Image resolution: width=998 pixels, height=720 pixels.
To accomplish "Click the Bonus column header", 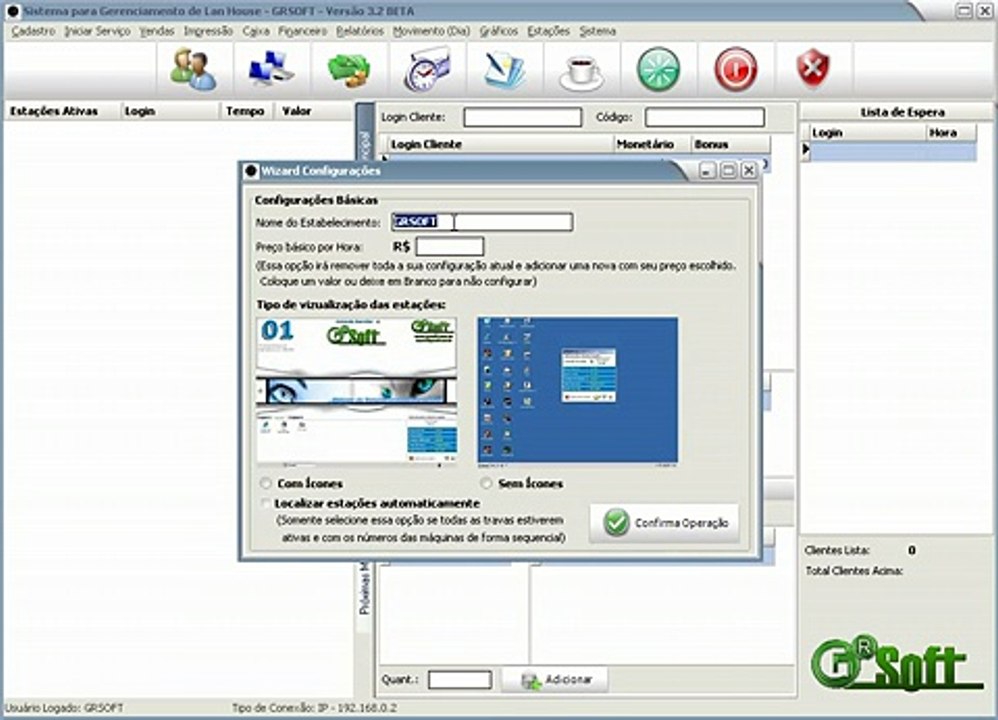I will (x=731, y=145).
